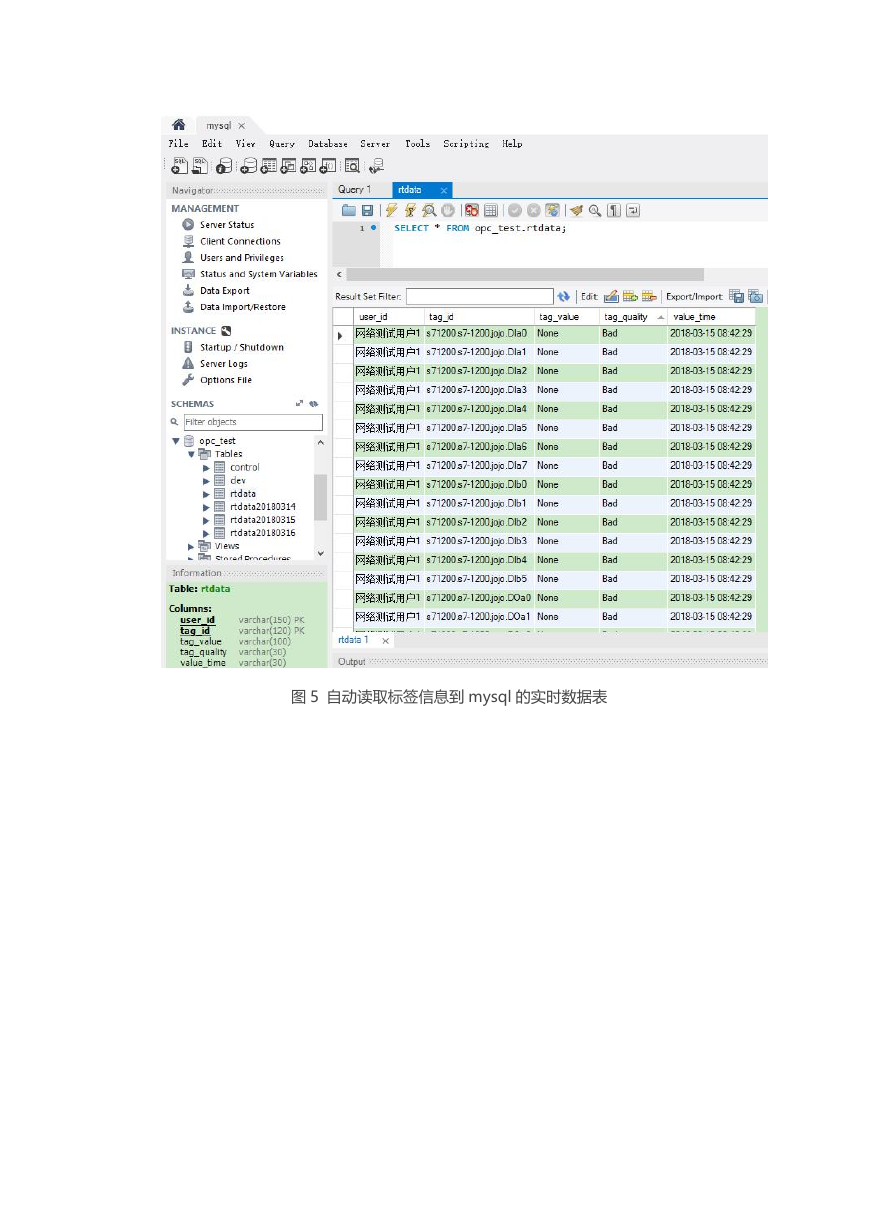The image size is (869, 1228).
Task: Edit current row pencil icon
Action: tap(610, 296)
